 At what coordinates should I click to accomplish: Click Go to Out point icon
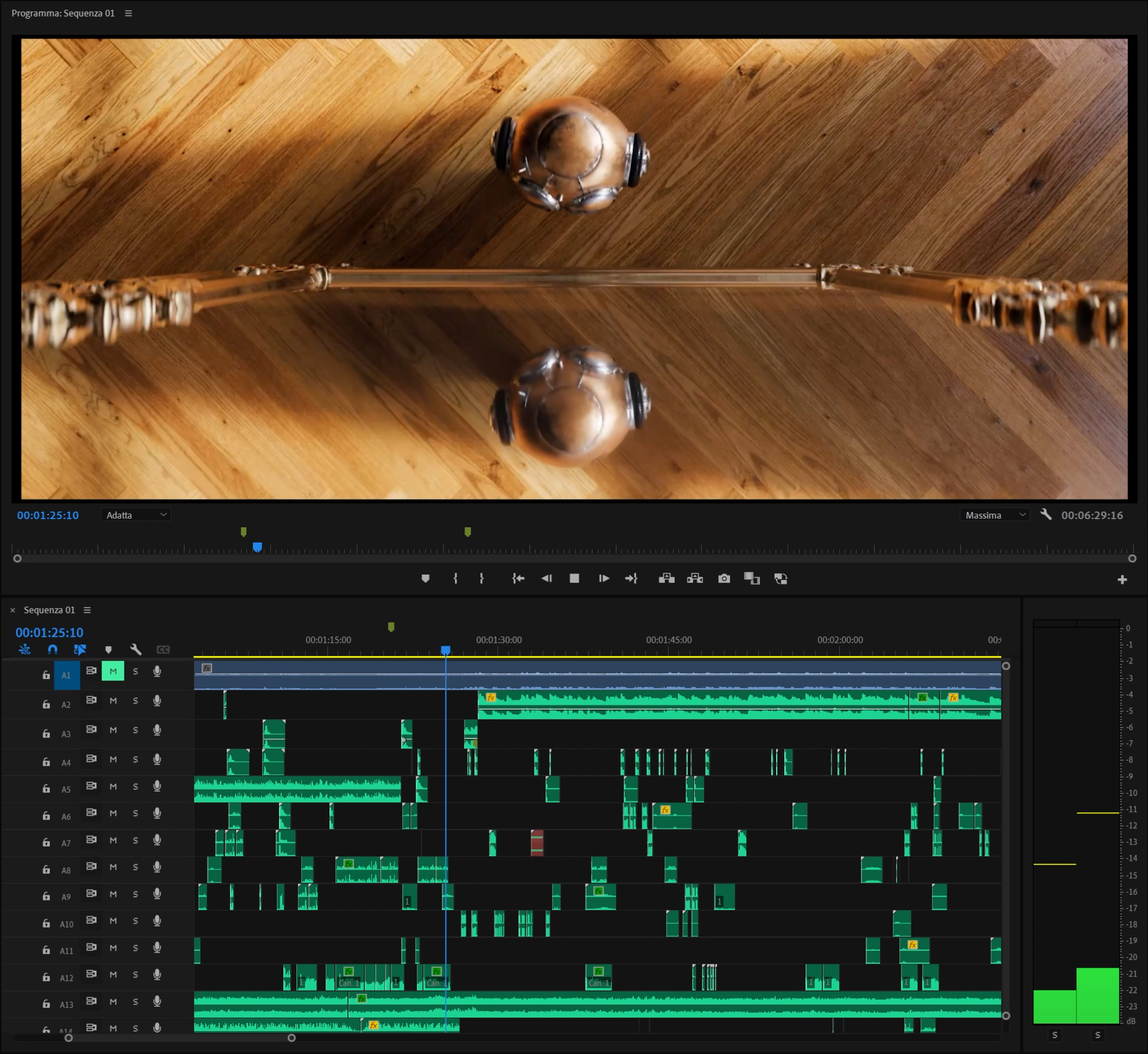[631, 578]
